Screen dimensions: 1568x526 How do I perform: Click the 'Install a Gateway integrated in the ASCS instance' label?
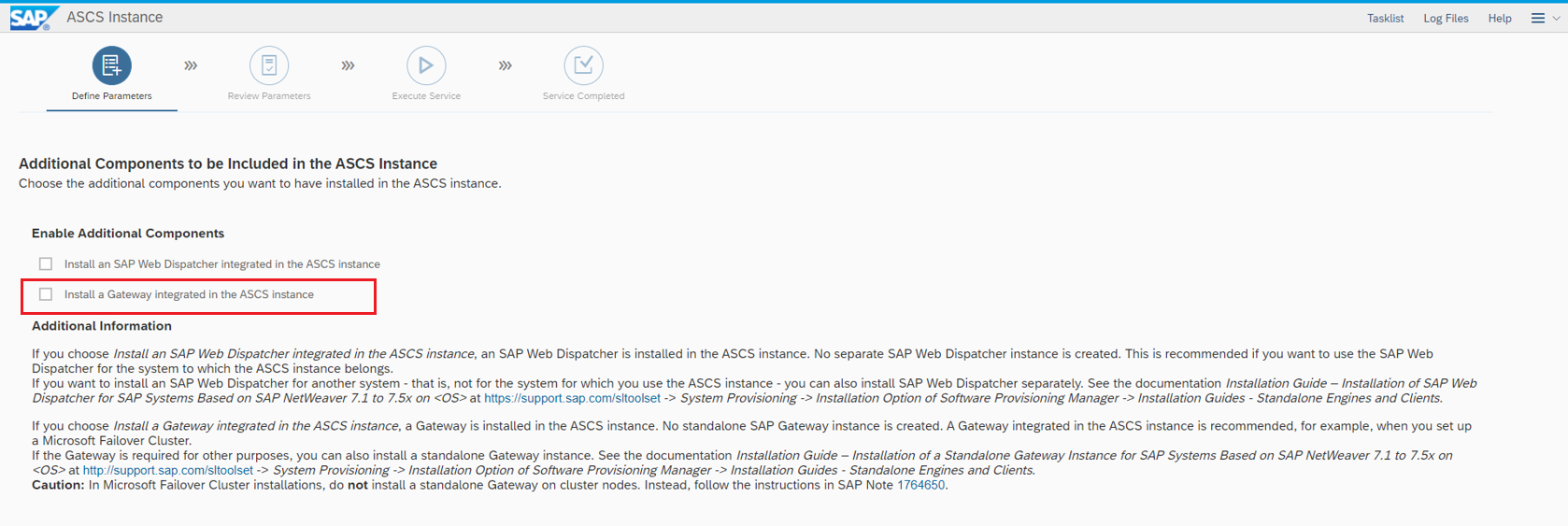point(189,294)
